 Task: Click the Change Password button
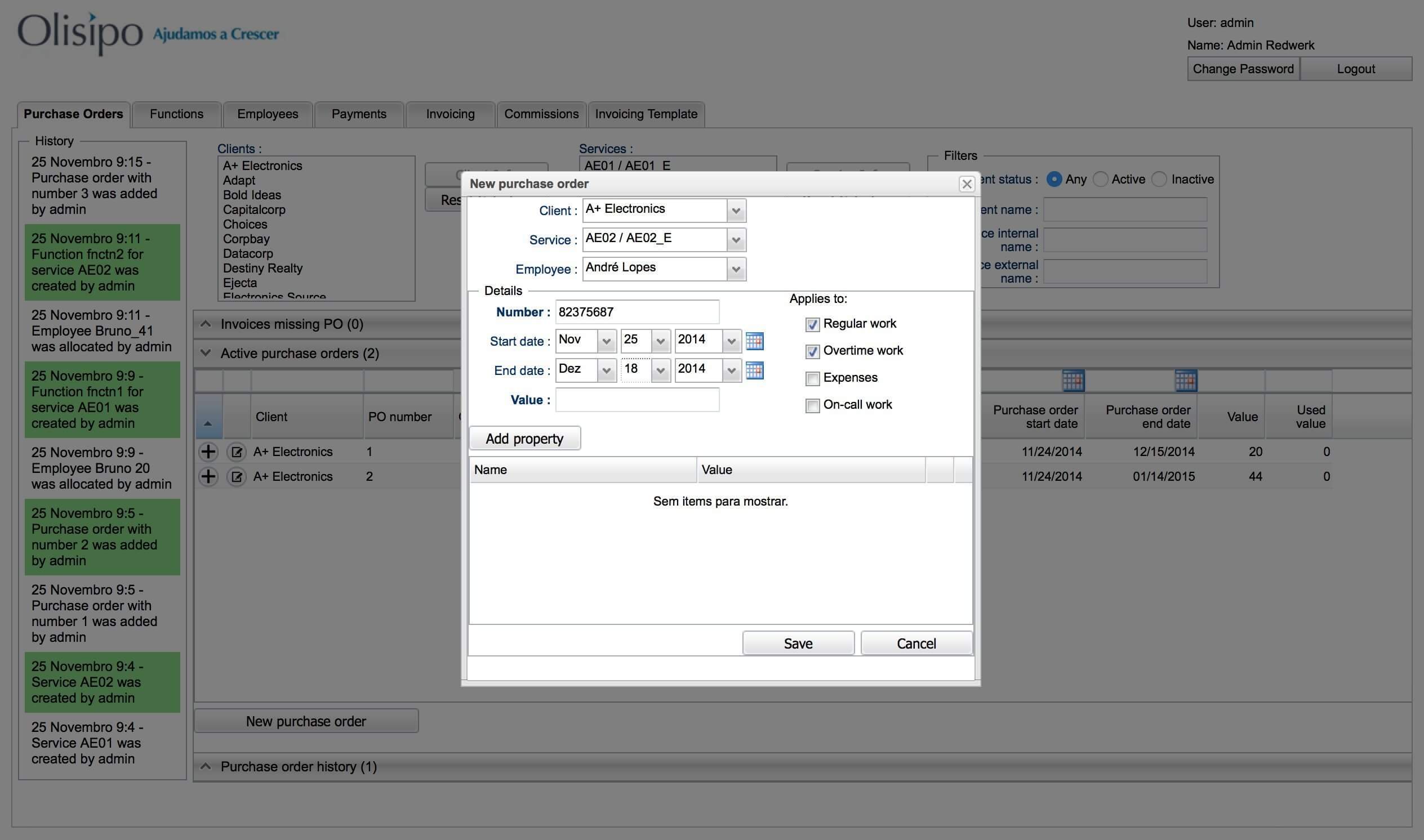[1243, 69]
